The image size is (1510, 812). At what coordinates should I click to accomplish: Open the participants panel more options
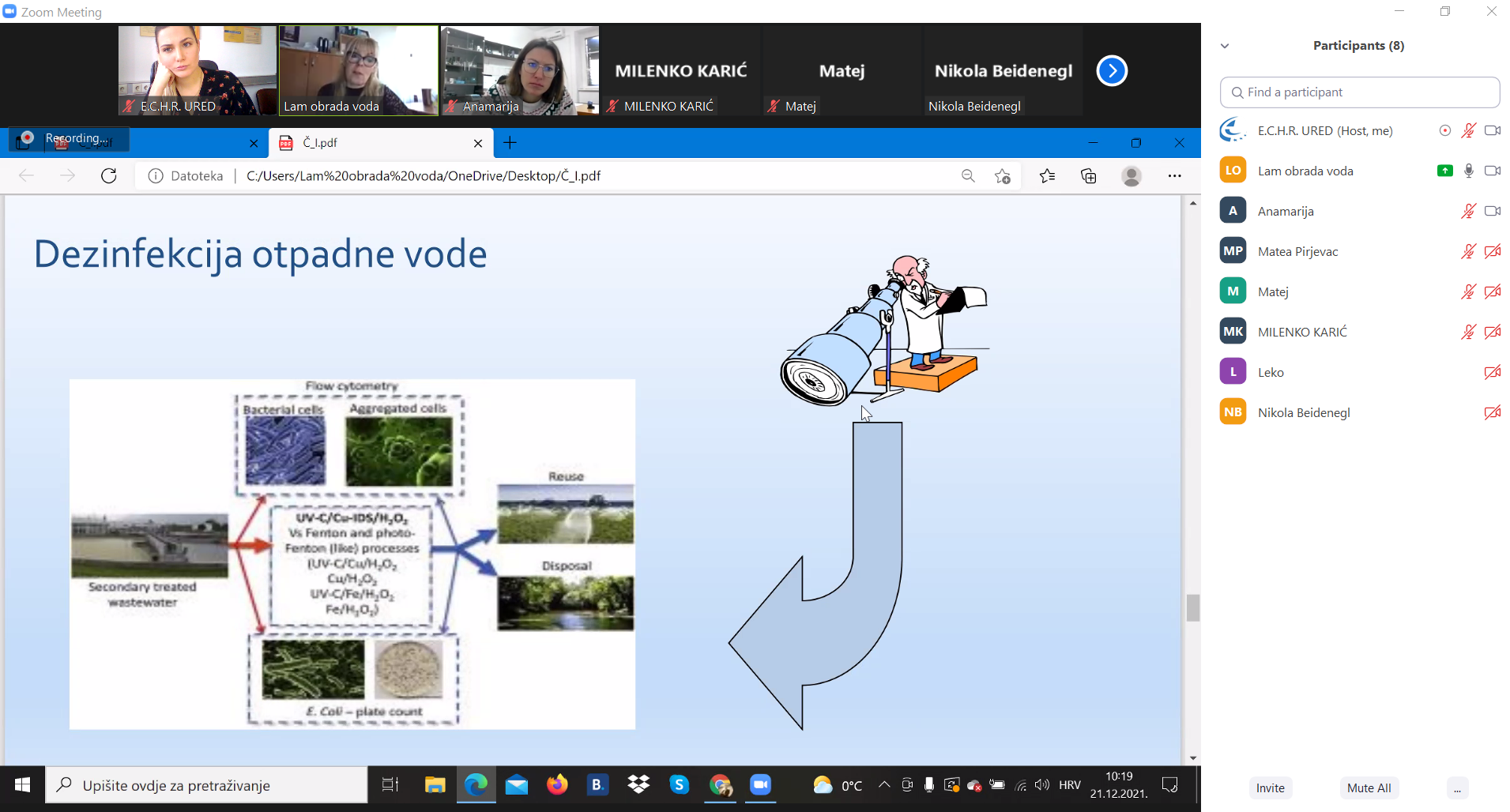click(x=1457, y=788)
